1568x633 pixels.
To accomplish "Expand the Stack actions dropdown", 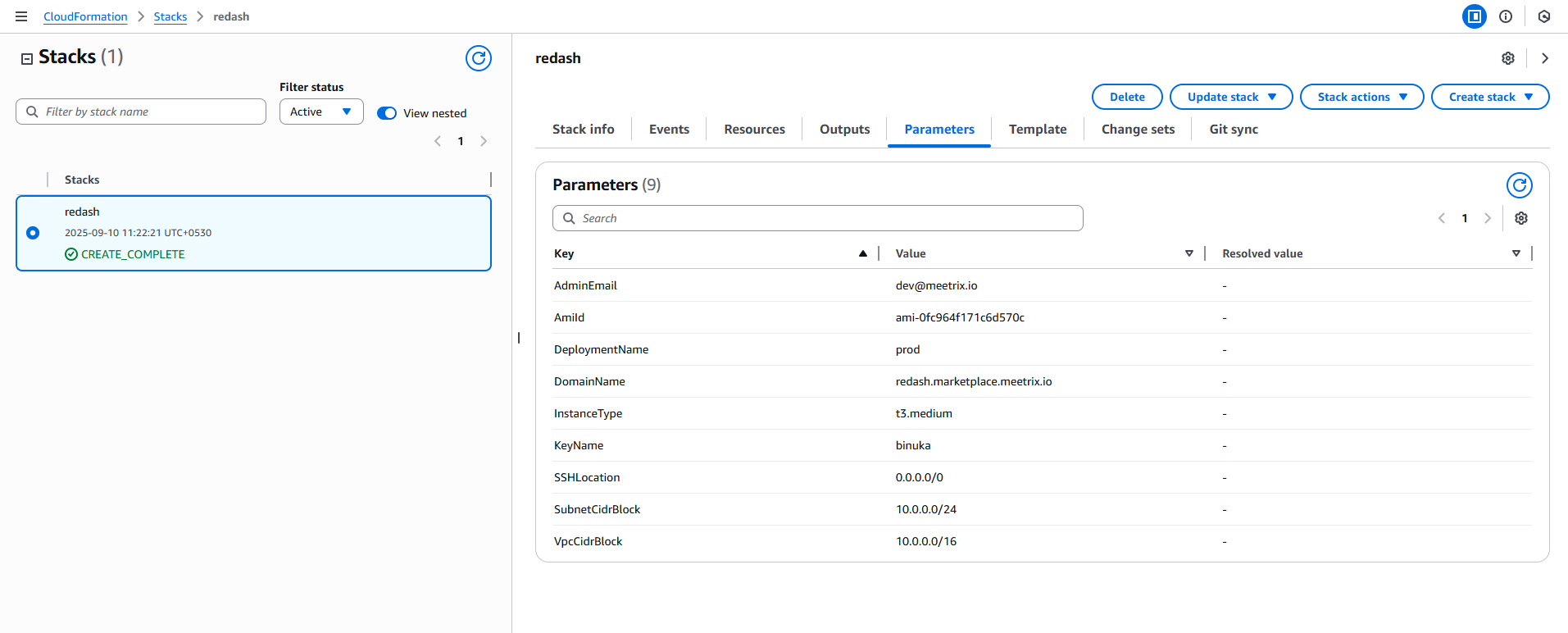I will tap(1362, 97).
